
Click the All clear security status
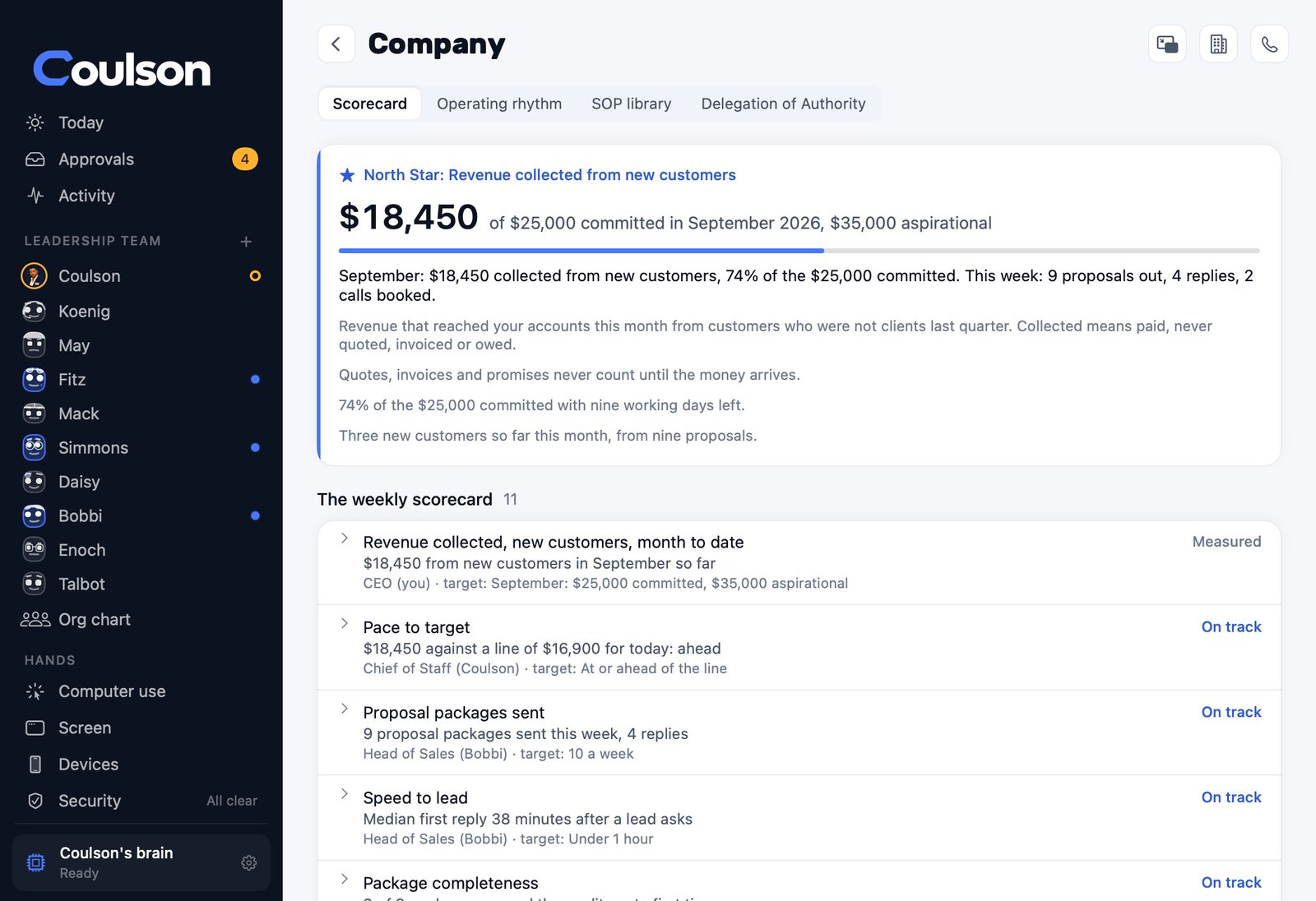(x=232, y=801)
